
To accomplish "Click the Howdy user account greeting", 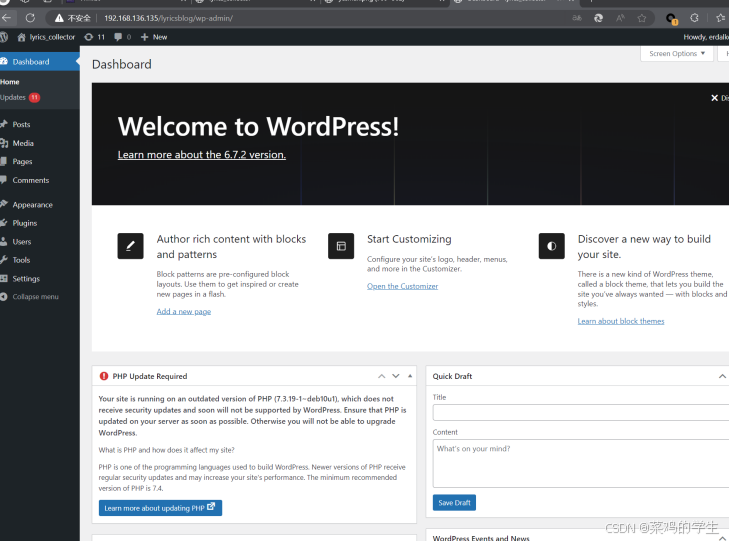I will pos(706,37).
